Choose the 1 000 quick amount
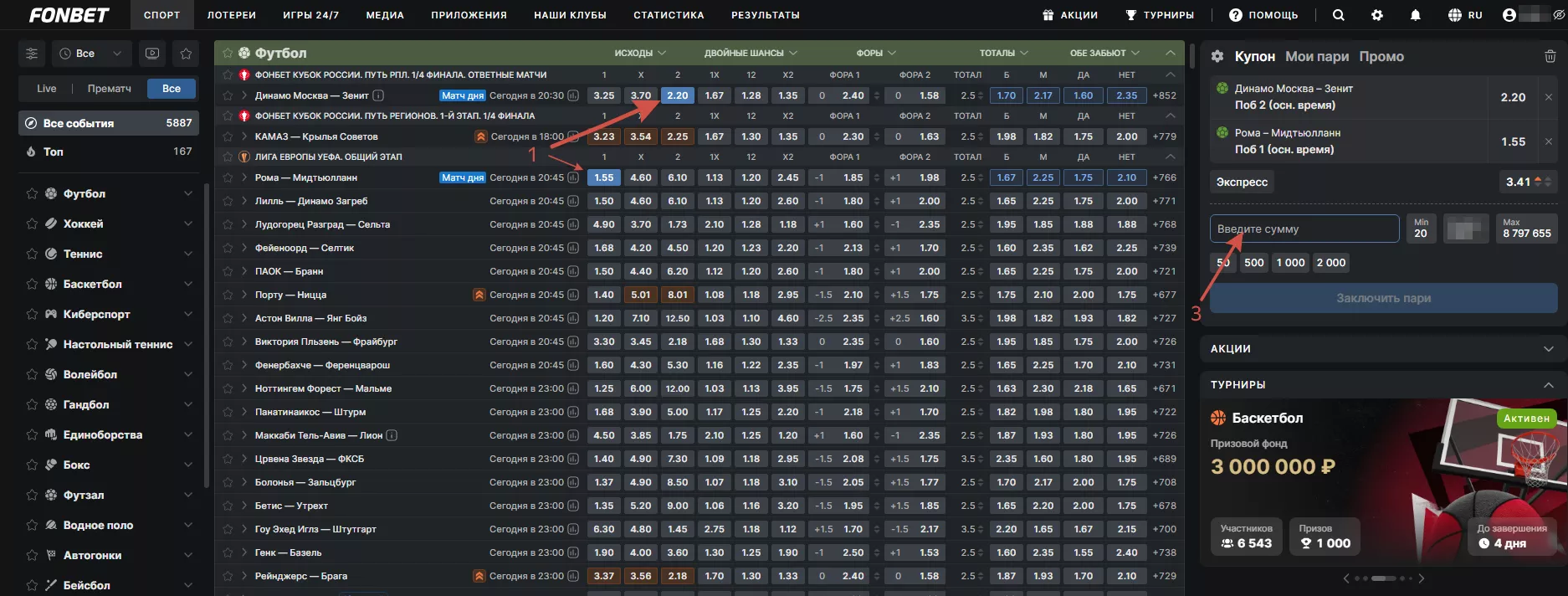The height and width of the screenshot is (596, 1568). pos(1290,263)
